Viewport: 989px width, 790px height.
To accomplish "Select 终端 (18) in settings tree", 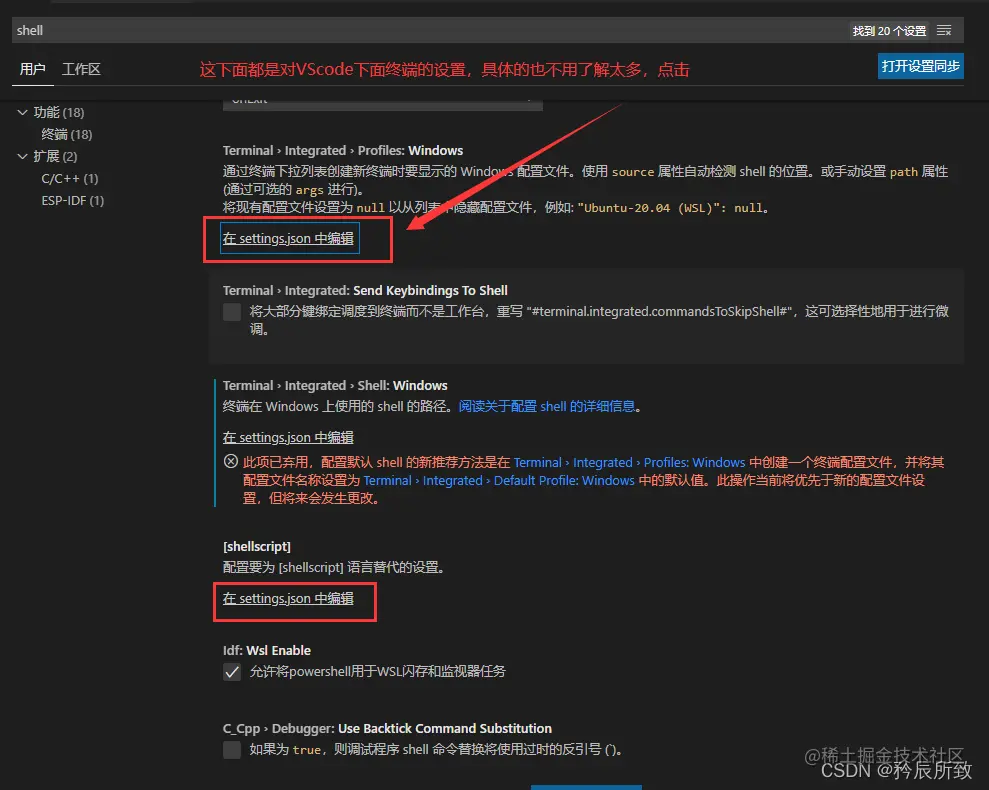I will click(67, 134).
